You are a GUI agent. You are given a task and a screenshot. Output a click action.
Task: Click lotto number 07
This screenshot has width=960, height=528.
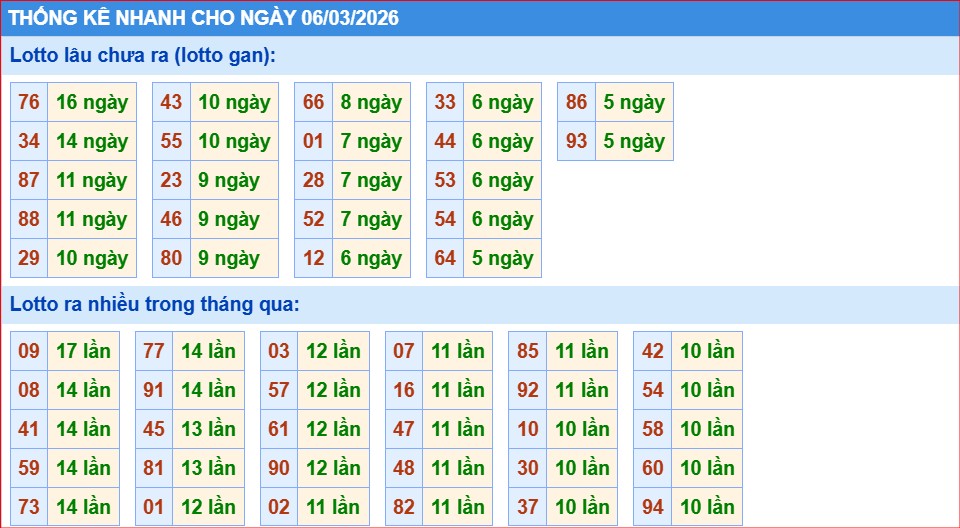(403, 351)
